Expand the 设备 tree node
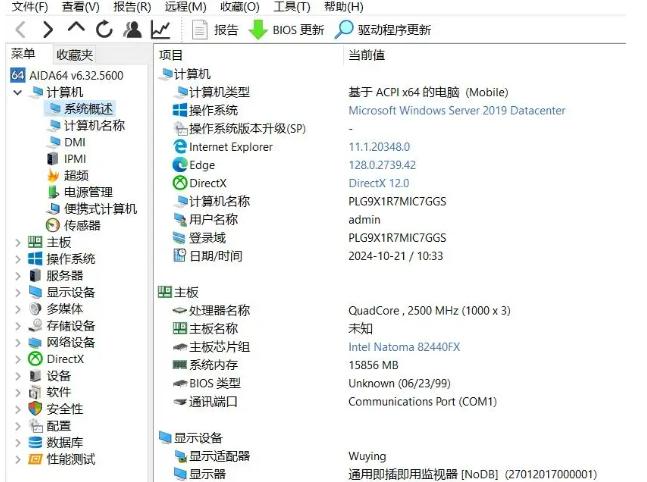The width and height of the screenshot is (647, 482). (18, 376)
